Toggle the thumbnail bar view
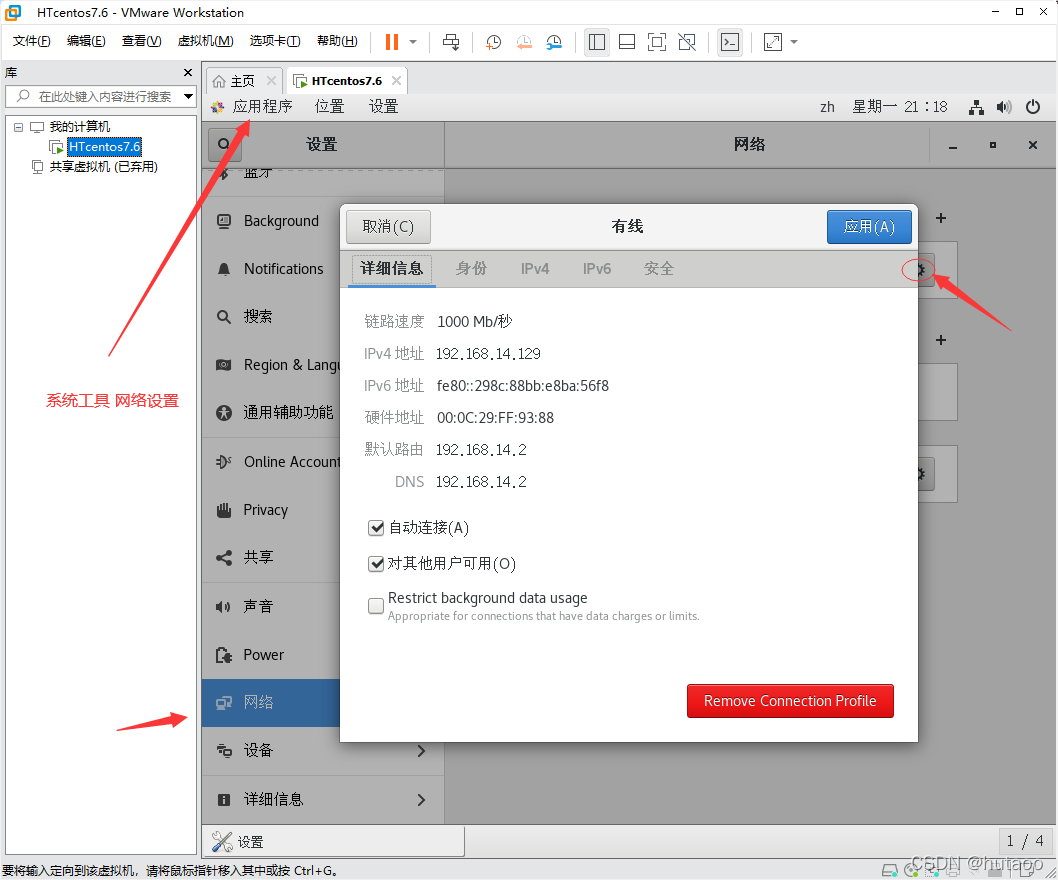 [x=627, y=42]
